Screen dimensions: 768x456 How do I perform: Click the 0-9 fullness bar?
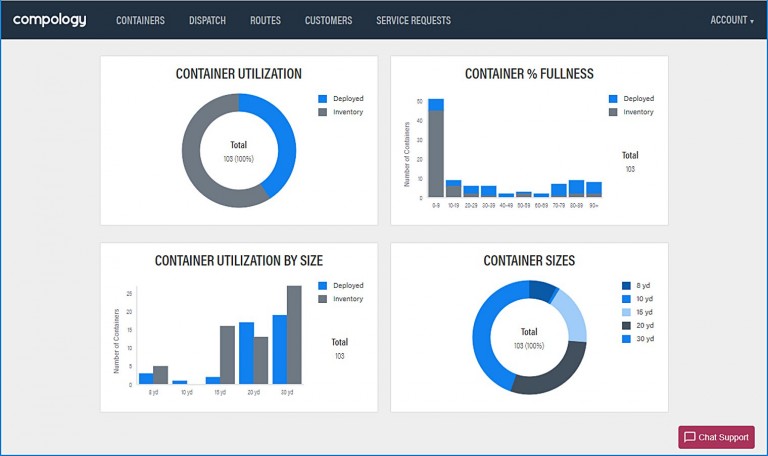pos(436,150)
